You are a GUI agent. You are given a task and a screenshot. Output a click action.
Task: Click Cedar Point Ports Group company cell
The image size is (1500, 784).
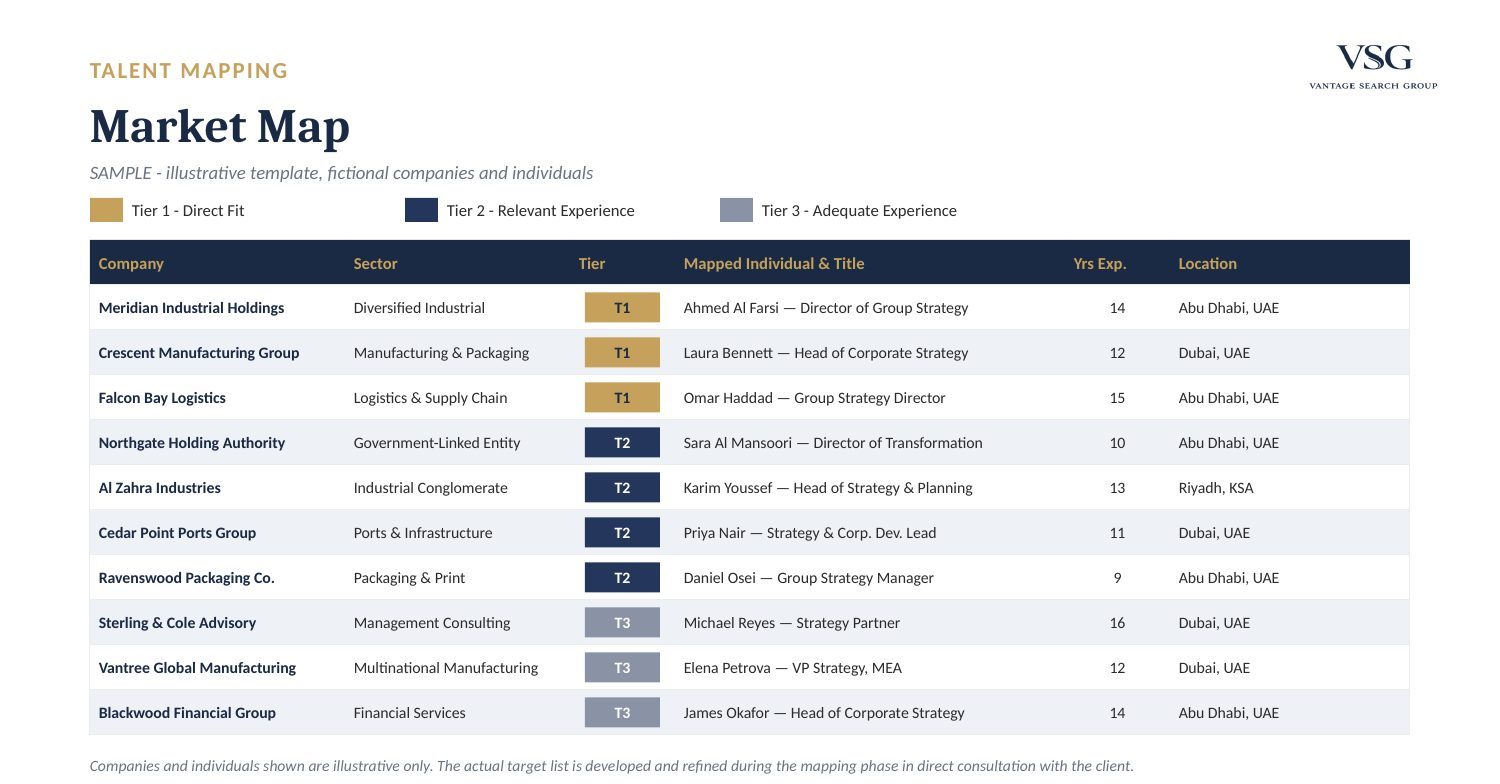tap(177, 533)
